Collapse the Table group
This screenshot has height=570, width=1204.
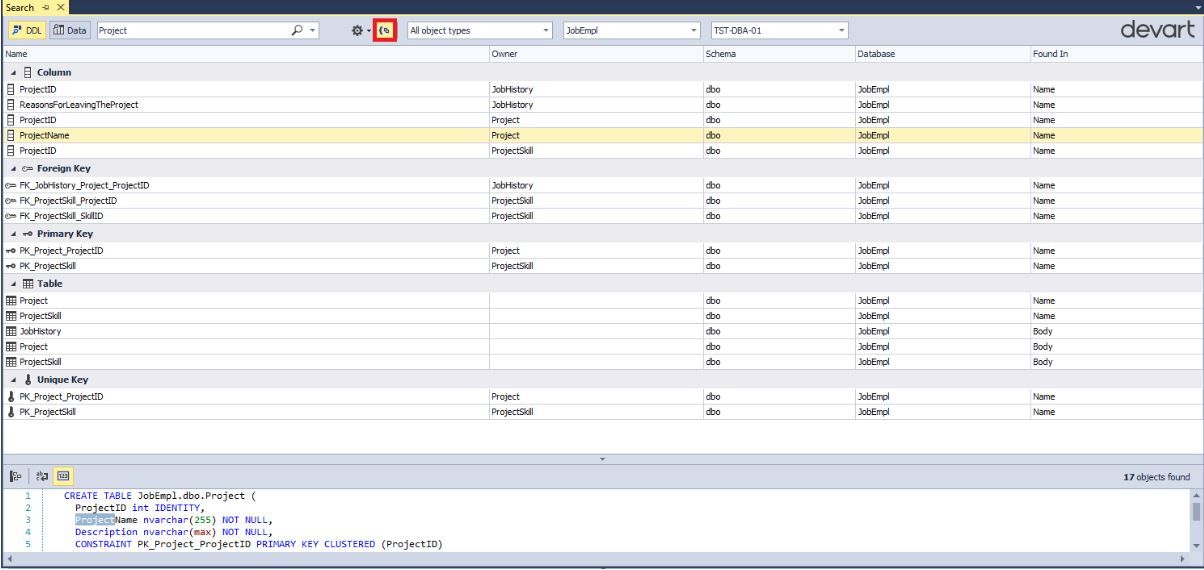(x=13, y=284)
